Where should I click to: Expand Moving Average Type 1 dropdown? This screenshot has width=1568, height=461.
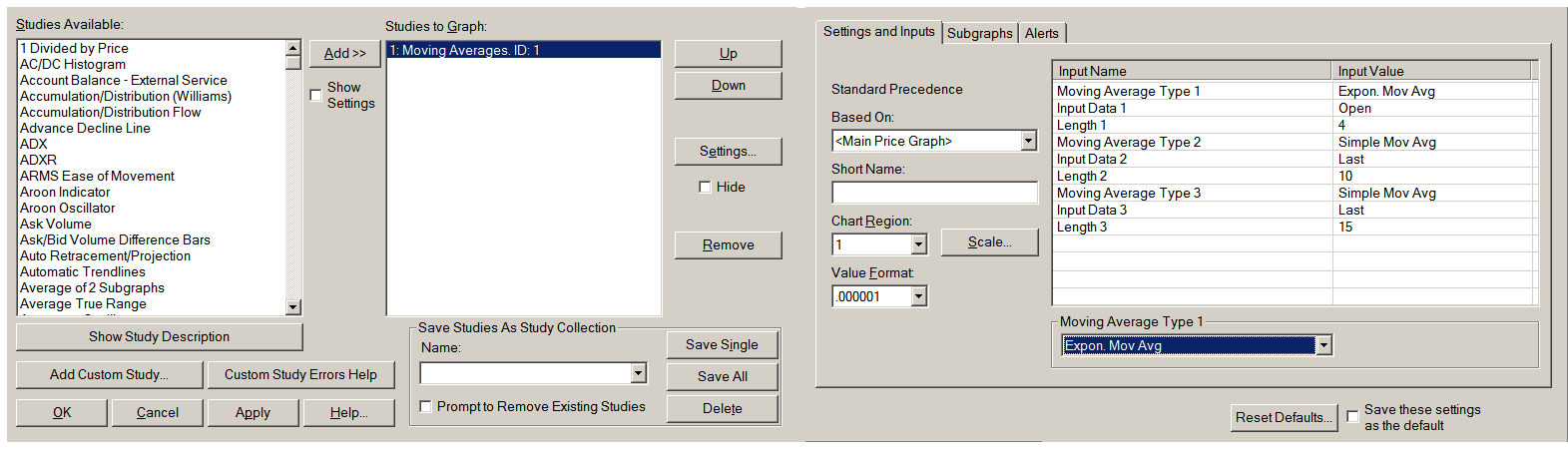pos(1323,345)
